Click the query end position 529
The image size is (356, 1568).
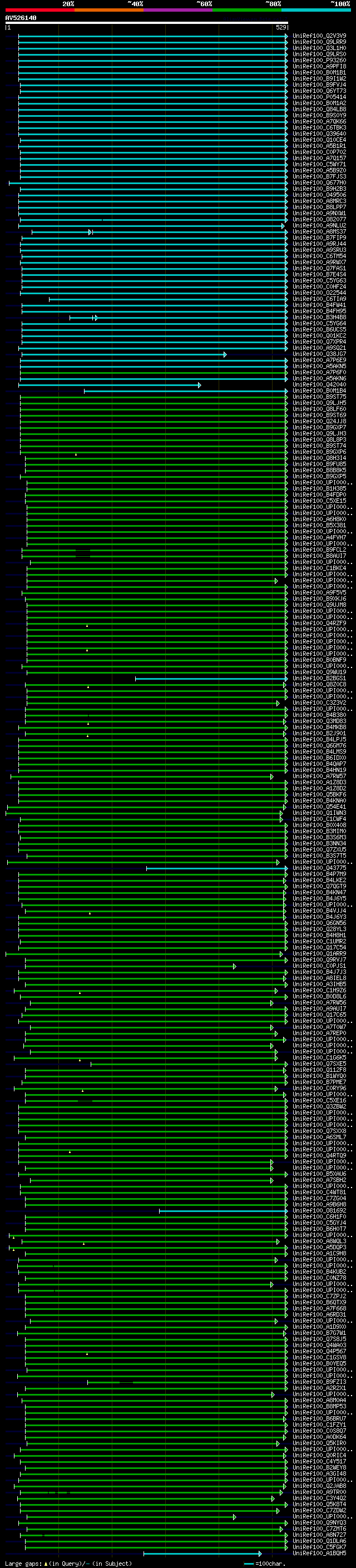[280, 27]
